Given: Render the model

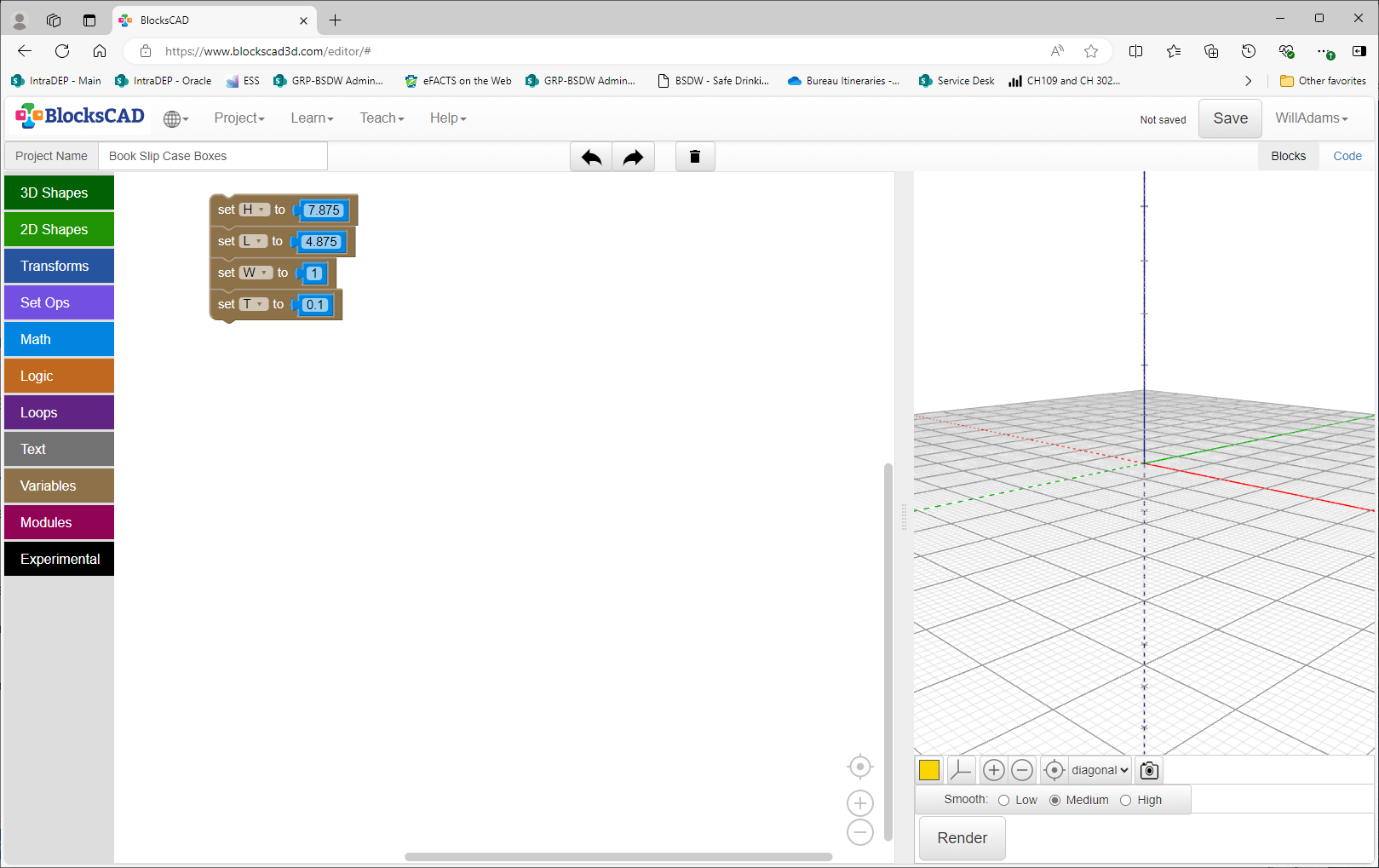Looking at the screenshot, I should (962, 838).
